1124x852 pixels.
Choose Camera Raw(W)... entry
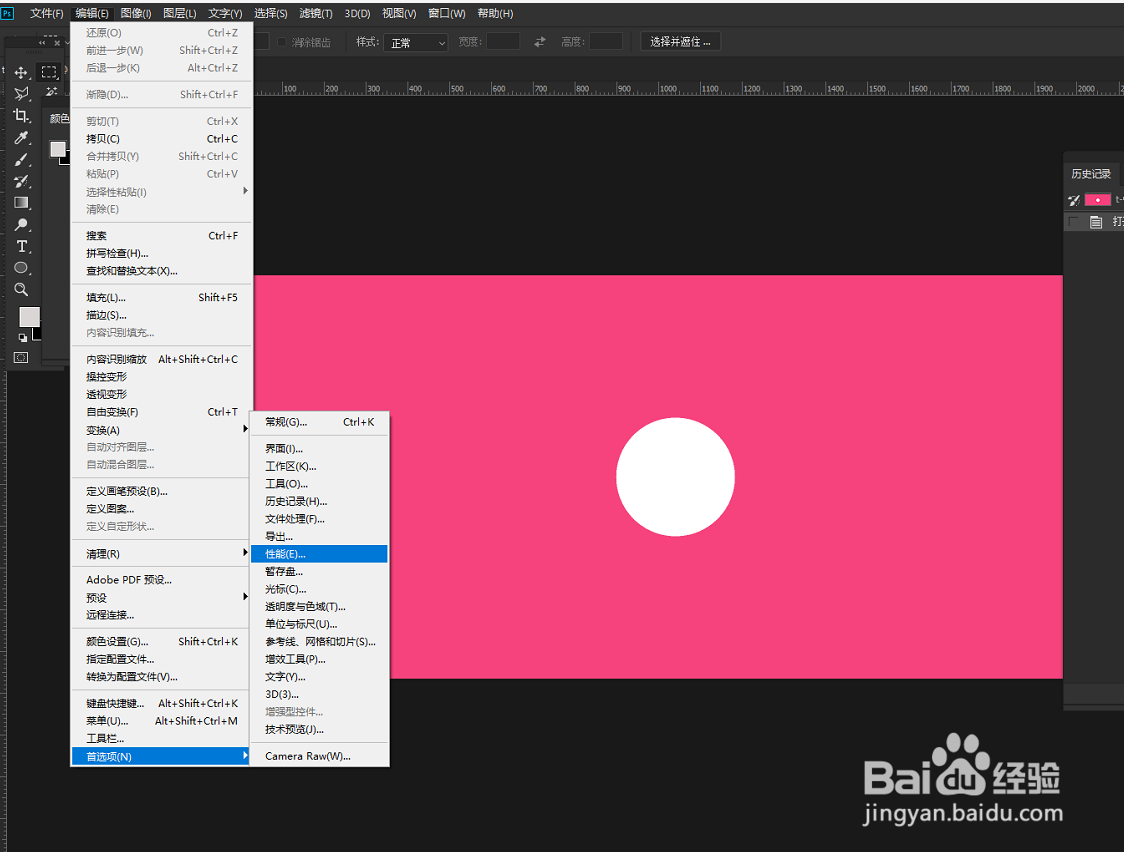pyautogui.click(x=319, y=756)
